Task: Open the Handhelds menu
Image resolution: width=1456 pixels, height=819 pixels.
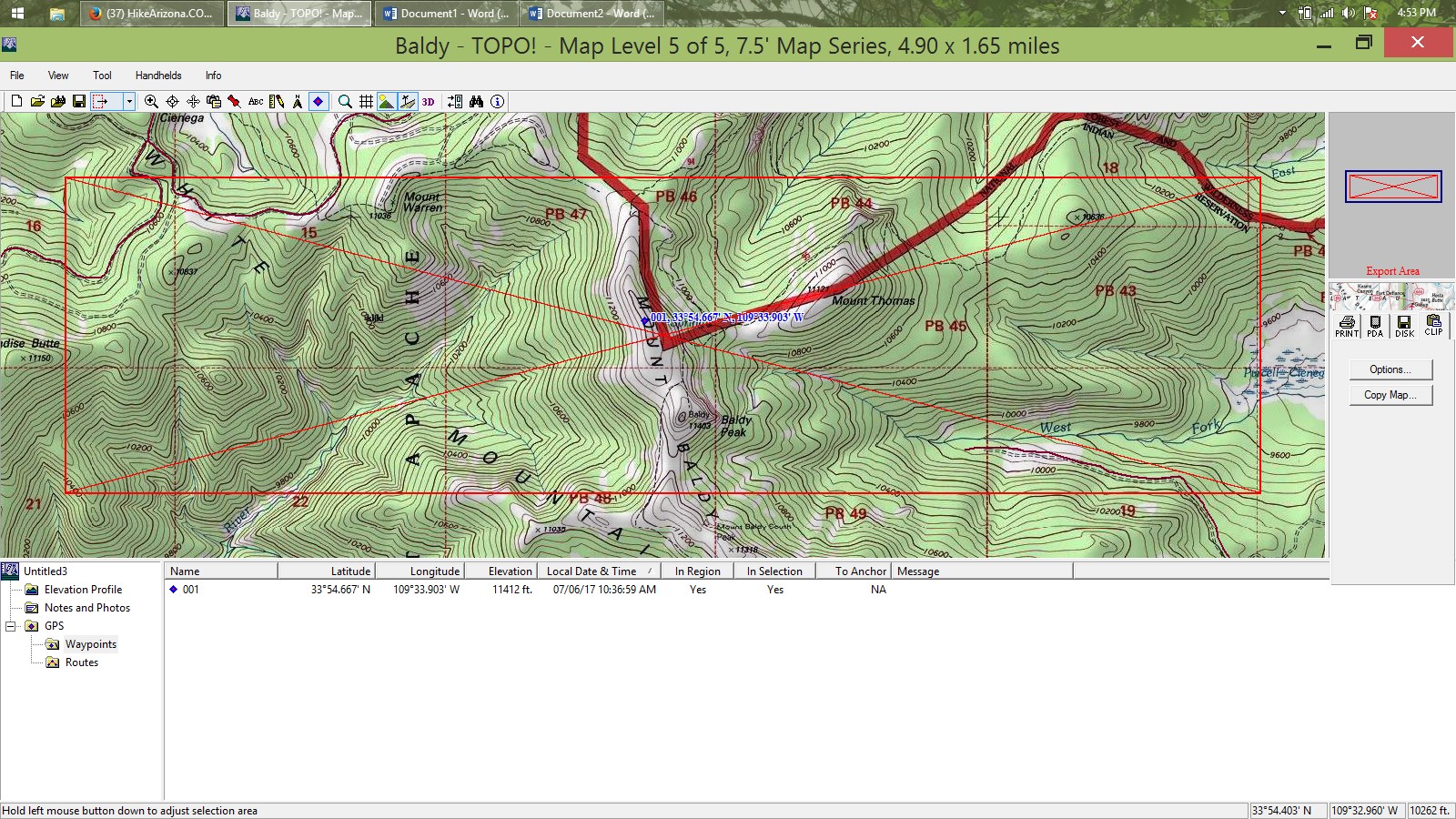Action: click(x=158, y=76)
